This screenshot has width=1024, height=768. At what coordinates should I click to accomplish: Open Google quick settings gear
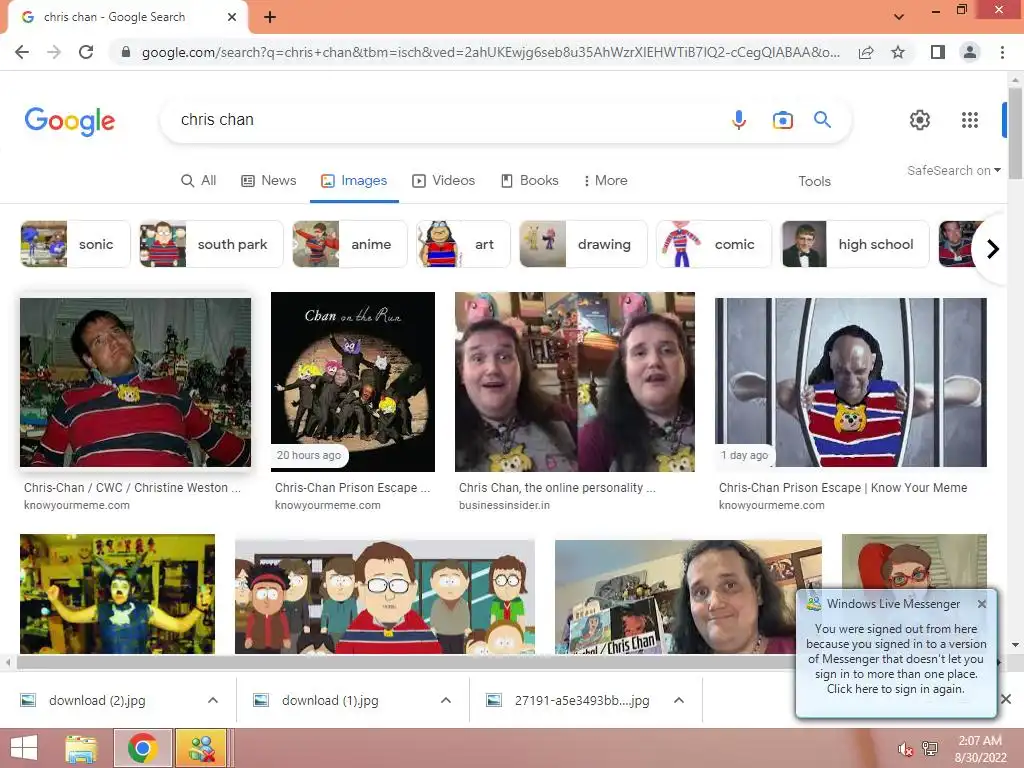click(x=920, y=120)
